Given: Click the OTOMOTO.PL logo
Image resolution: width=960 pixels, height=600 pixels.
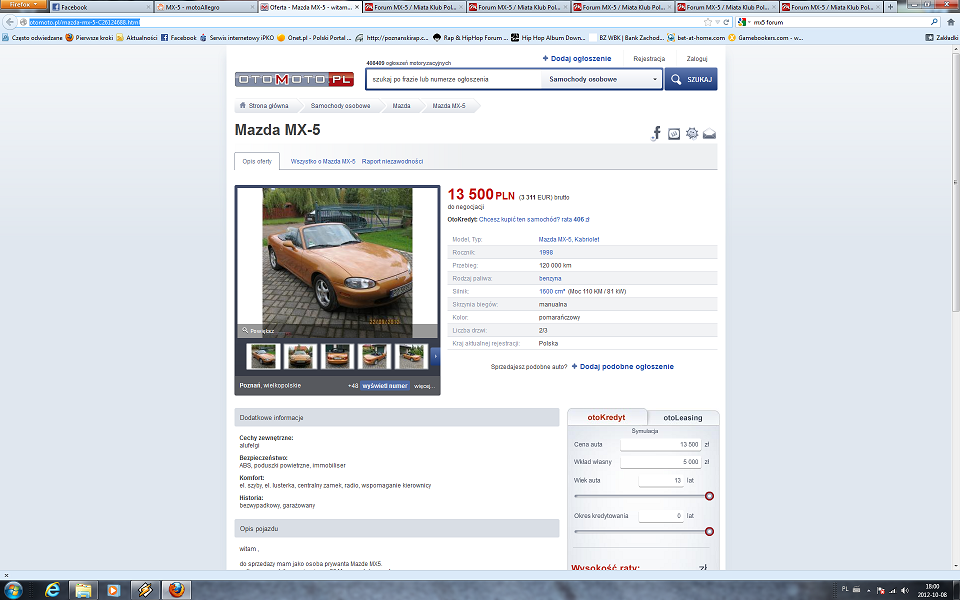Looking at the screenshot, I should 294,80.
